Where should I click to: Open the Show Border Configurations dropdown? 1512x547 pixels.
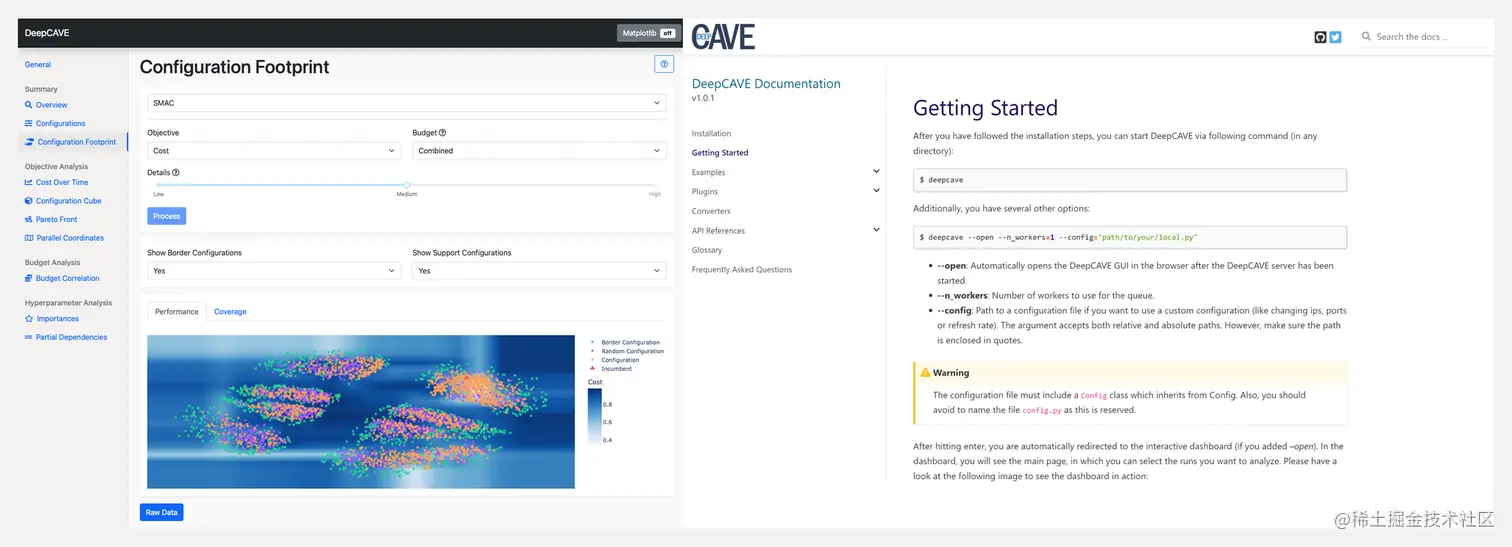(274, 271)
